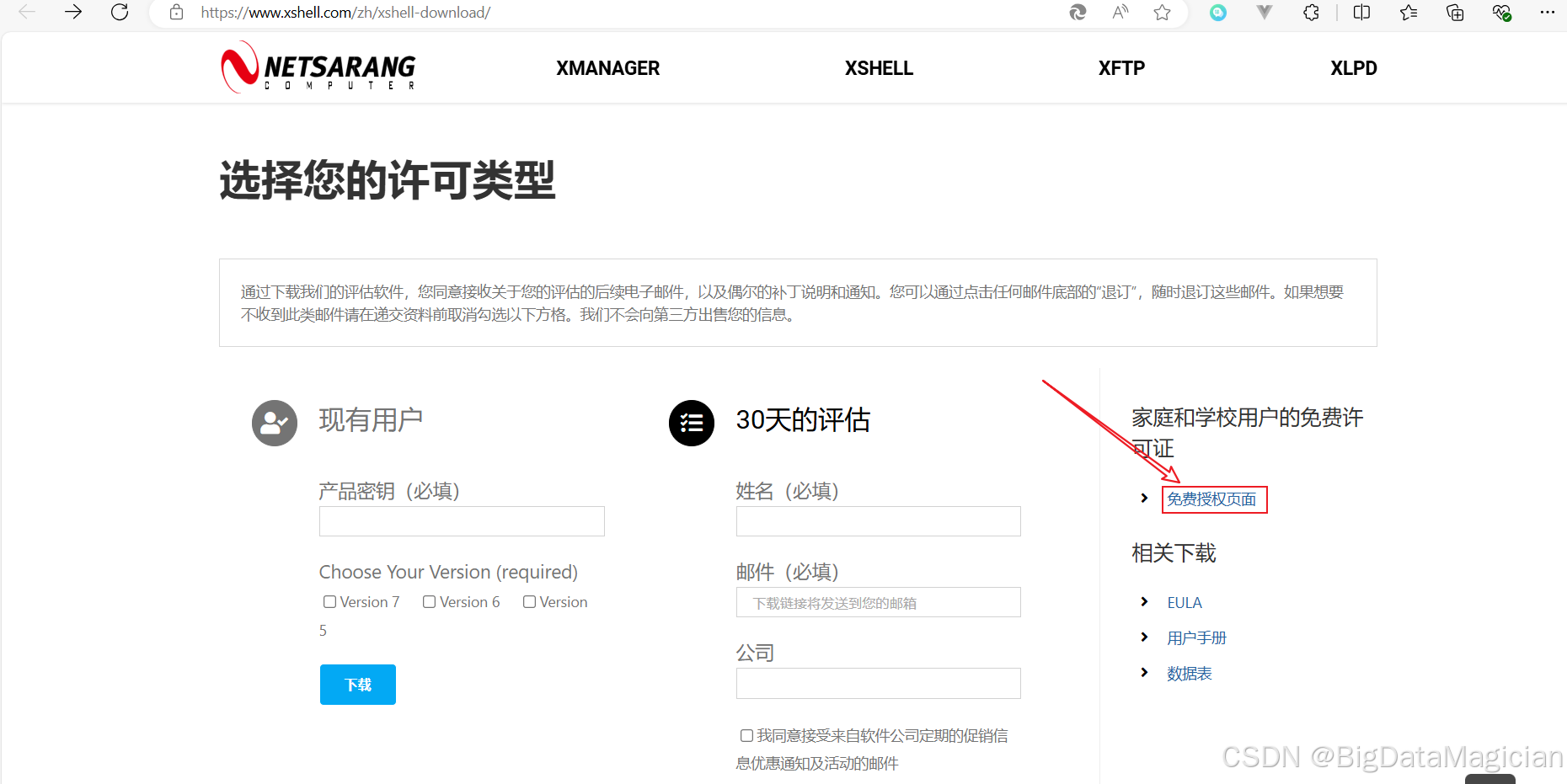Click the chevron beside 免费授权页面
Viewport: 1567px width, 784px height.
tap(1144, 498)
